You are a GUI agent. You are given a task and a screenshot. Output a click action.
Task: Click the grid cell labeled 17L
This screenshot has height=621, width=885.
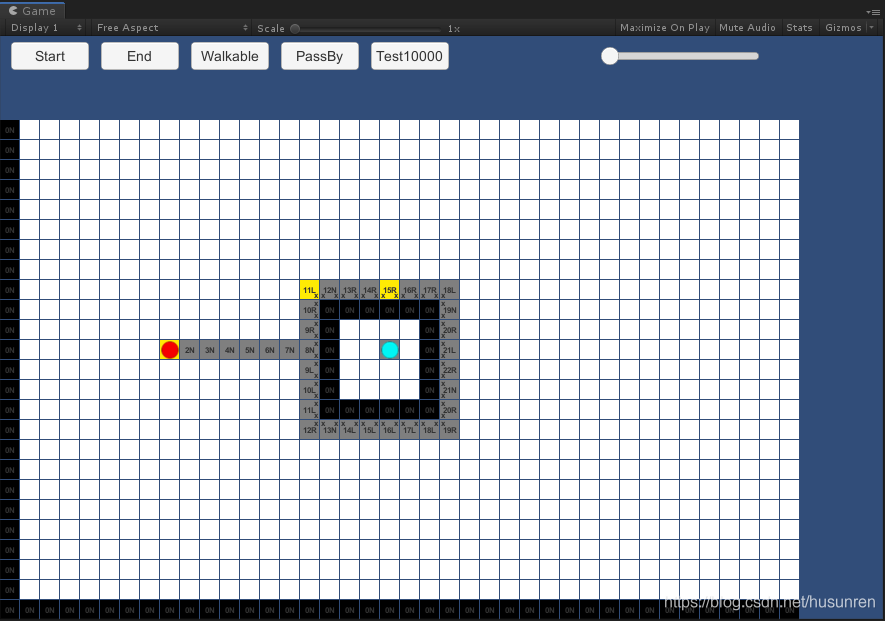[x=410, y=430]
